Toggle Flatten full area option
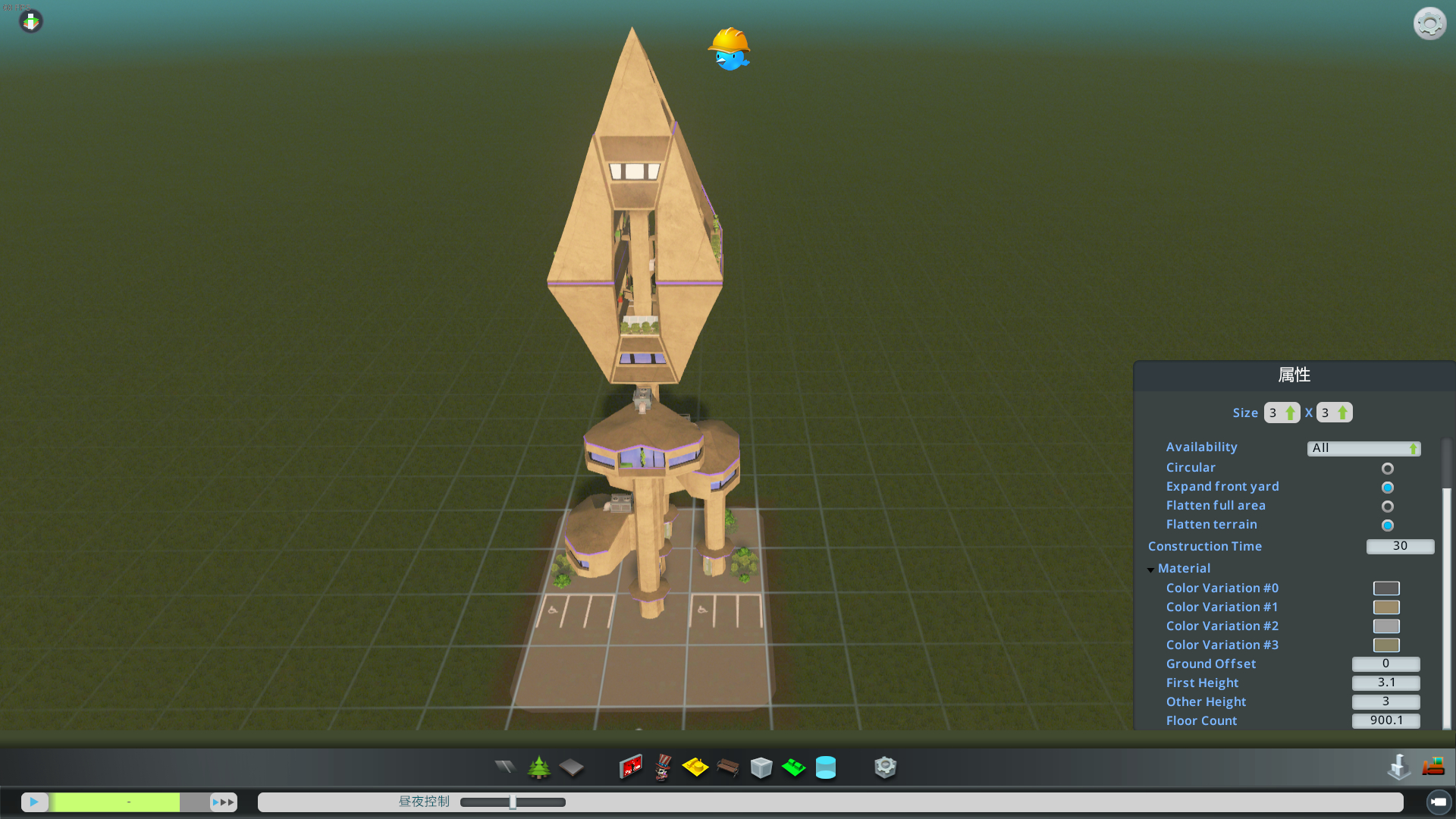This screenshot has width=1456, height=819. (x=1387, y=507)
